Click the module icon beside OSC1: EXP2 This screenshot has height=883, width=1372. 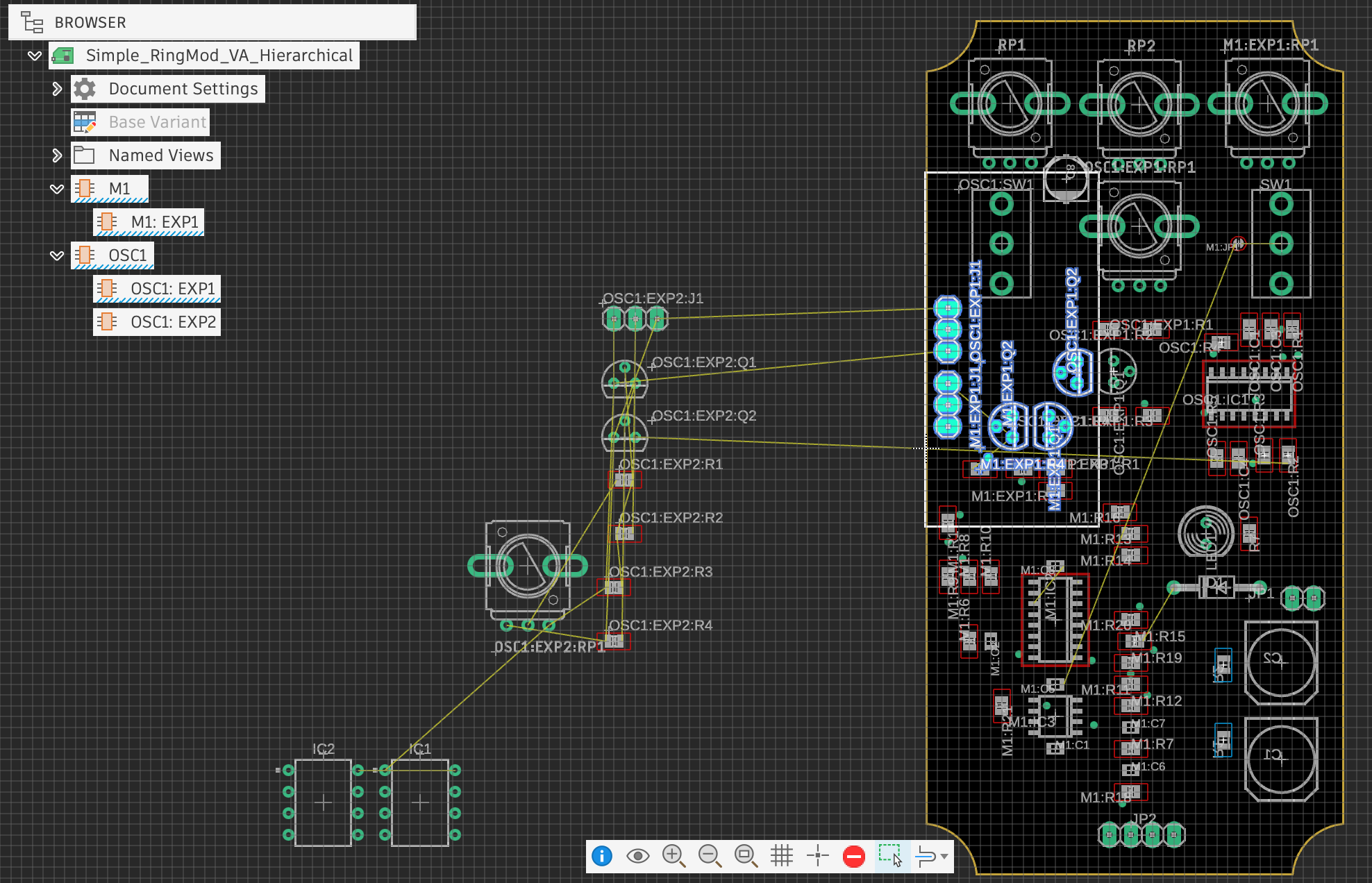coord(107,321)
